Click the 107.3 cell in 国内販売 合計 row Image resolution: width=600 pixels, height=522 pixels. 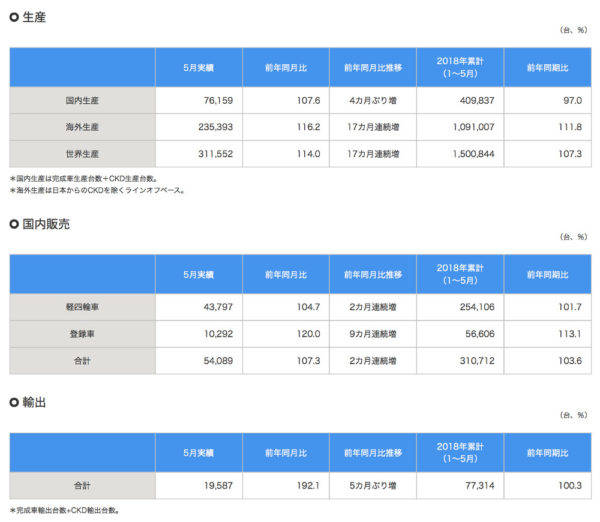pyautogui.click(x=308, y=361)
